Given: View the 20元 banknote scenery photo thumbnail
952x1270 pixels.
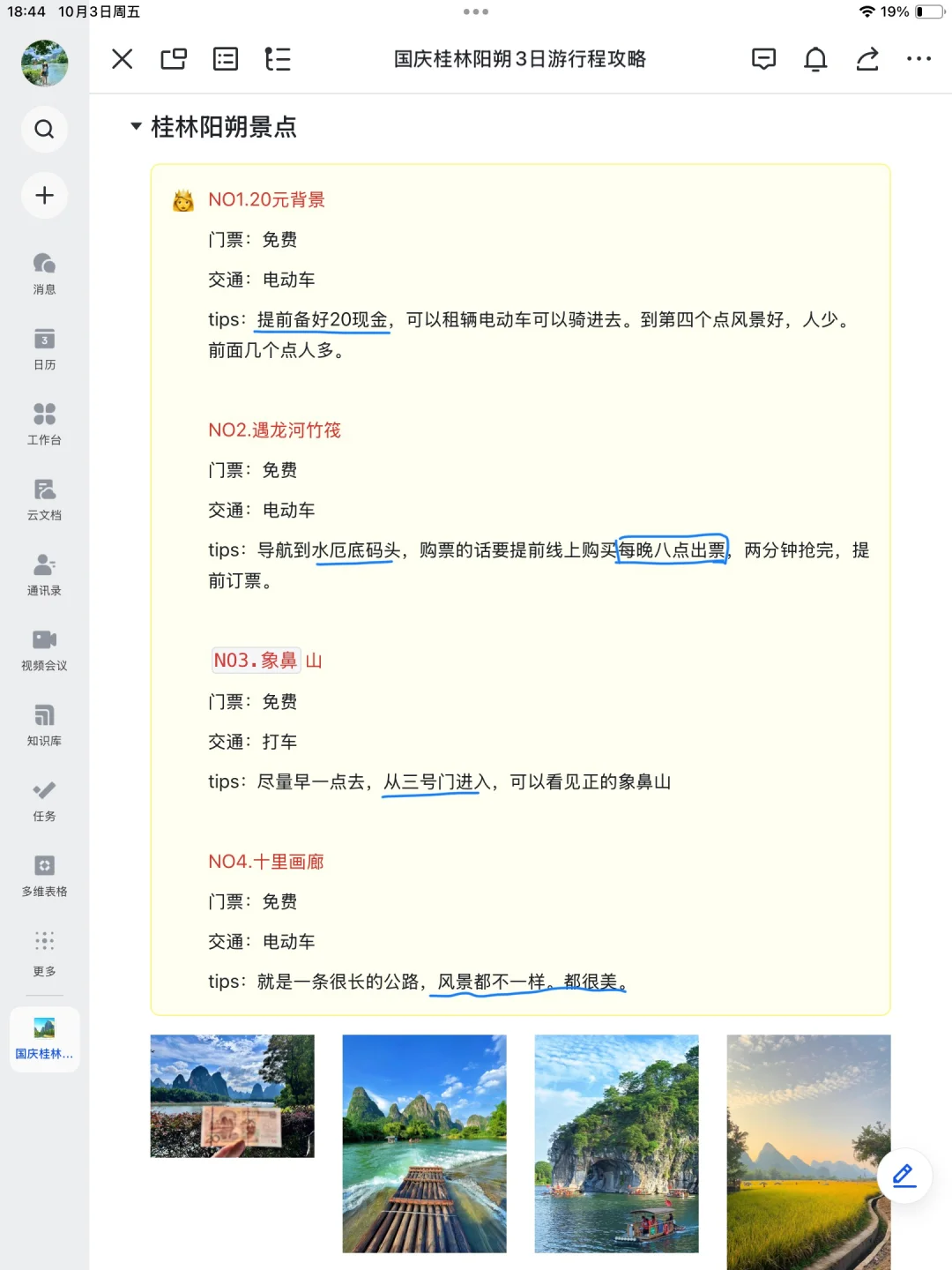Looking at the screenshot, I should 231,1096.
